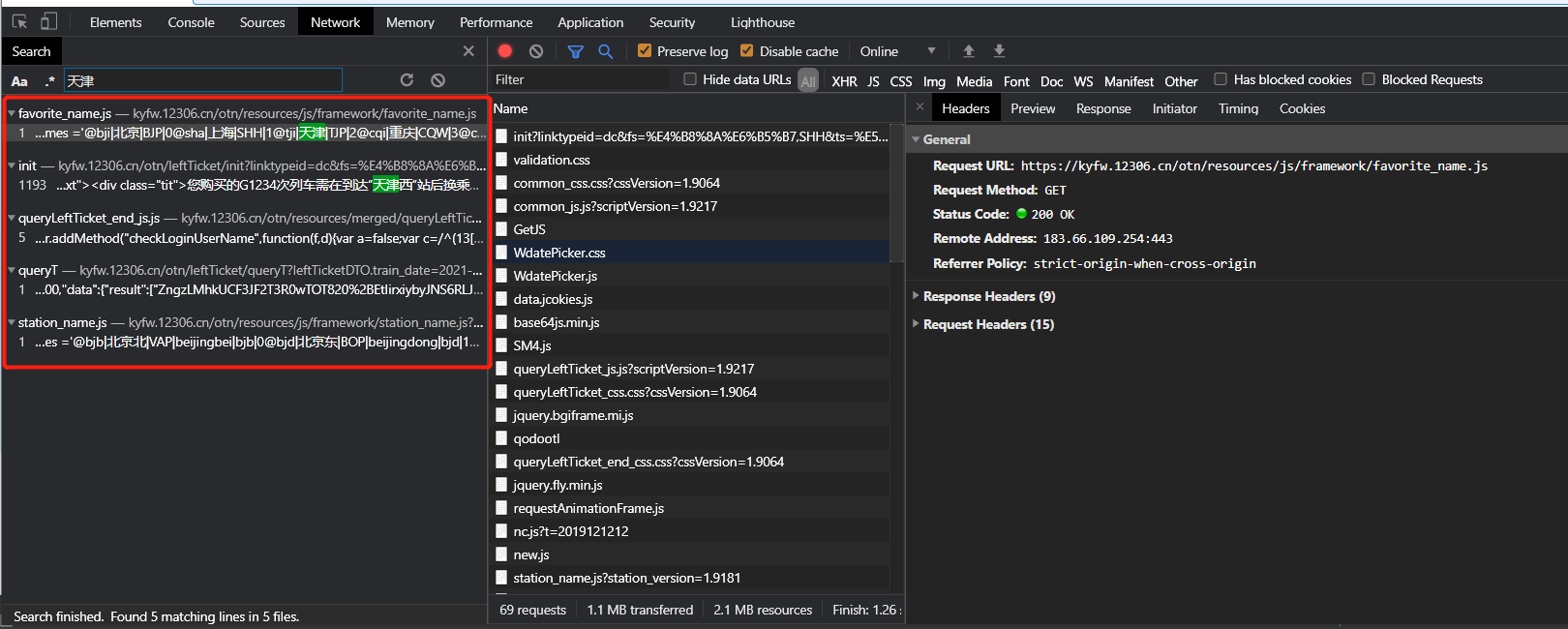This screenshot has height=629, width=1568.
Task: Switch to the Console tab
Action: click(x=191, y=22)
